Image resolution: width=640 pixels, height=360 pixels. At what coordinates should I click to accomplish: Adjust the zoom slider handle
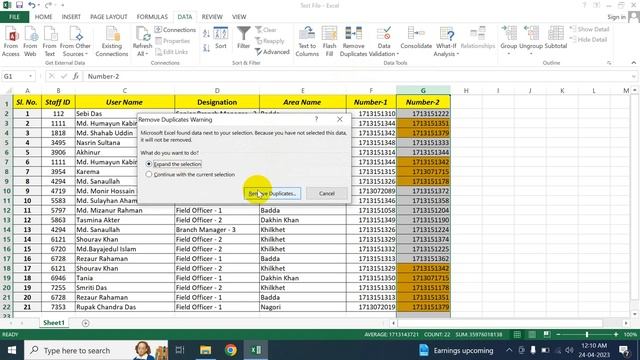(x=587, y=334)
